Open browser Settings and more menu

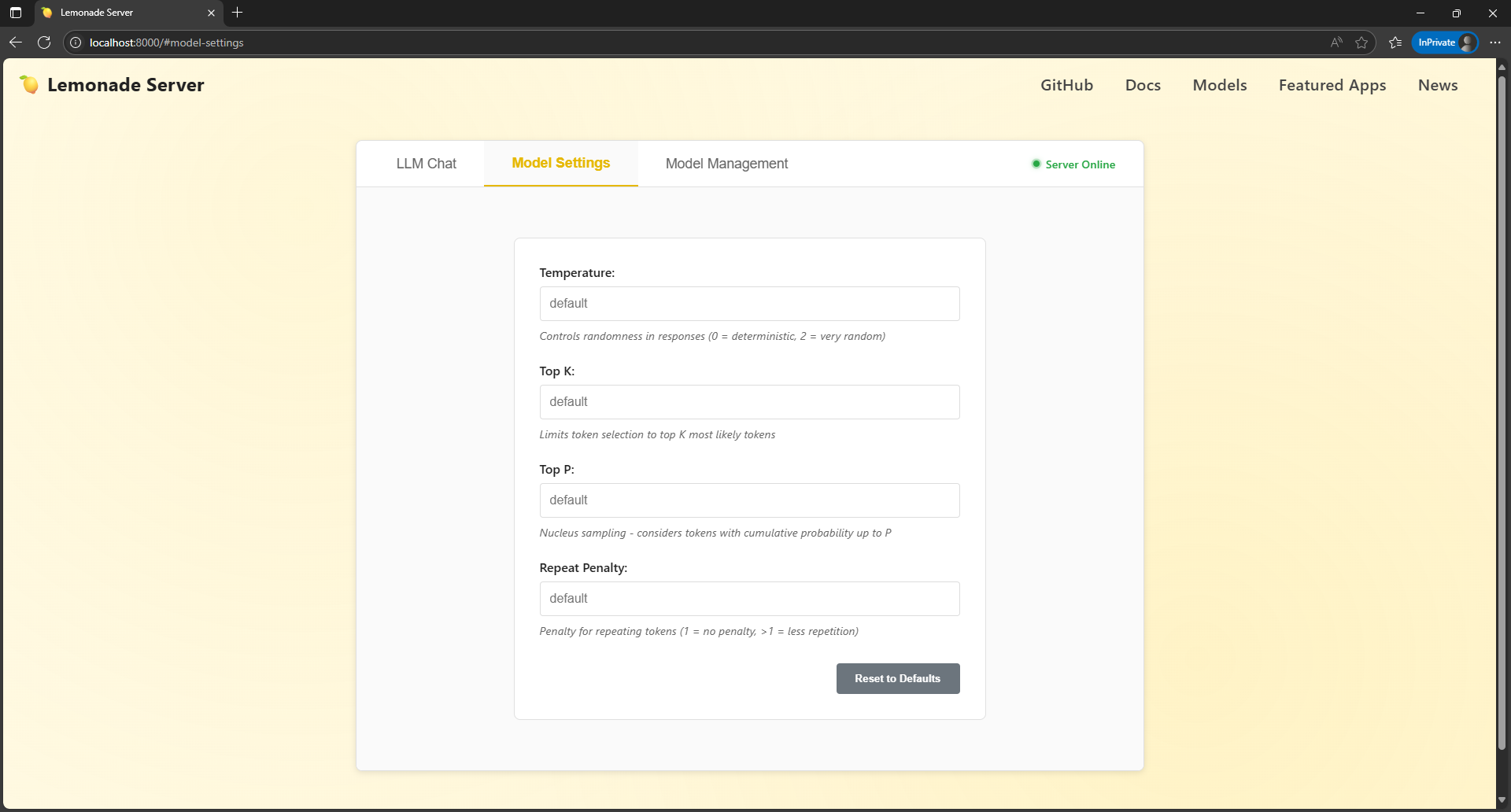pos(1494,42)
